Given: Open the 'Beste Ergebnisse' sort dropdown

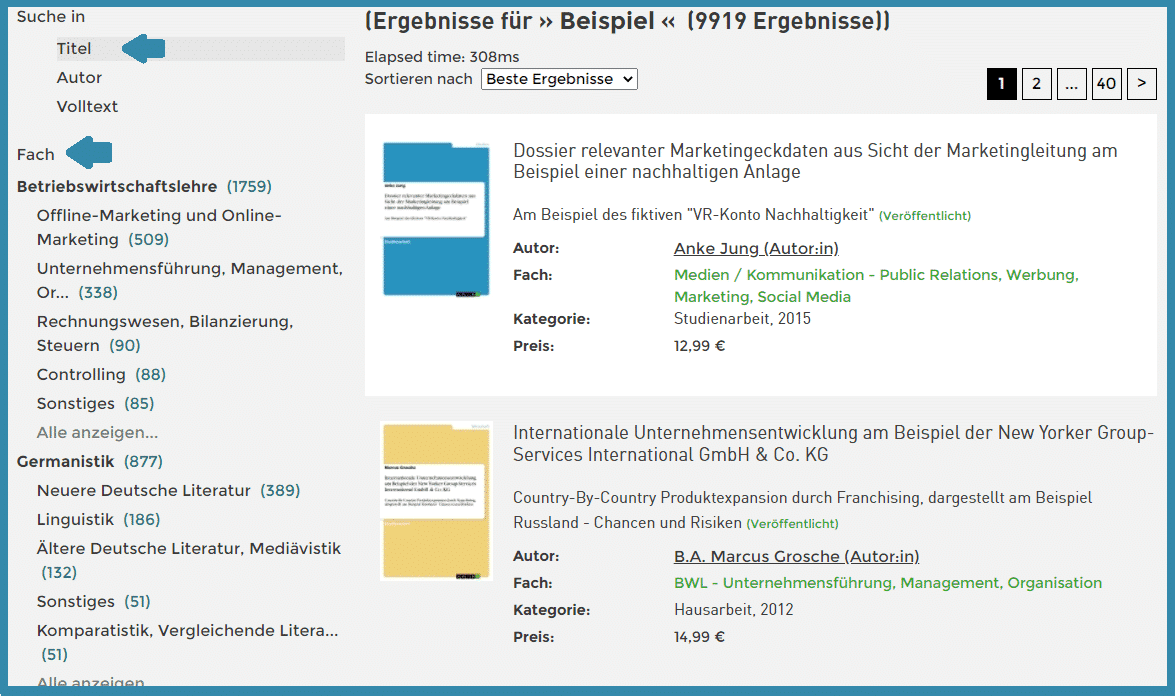Looking at the screenshot, I should coord(559,79).
